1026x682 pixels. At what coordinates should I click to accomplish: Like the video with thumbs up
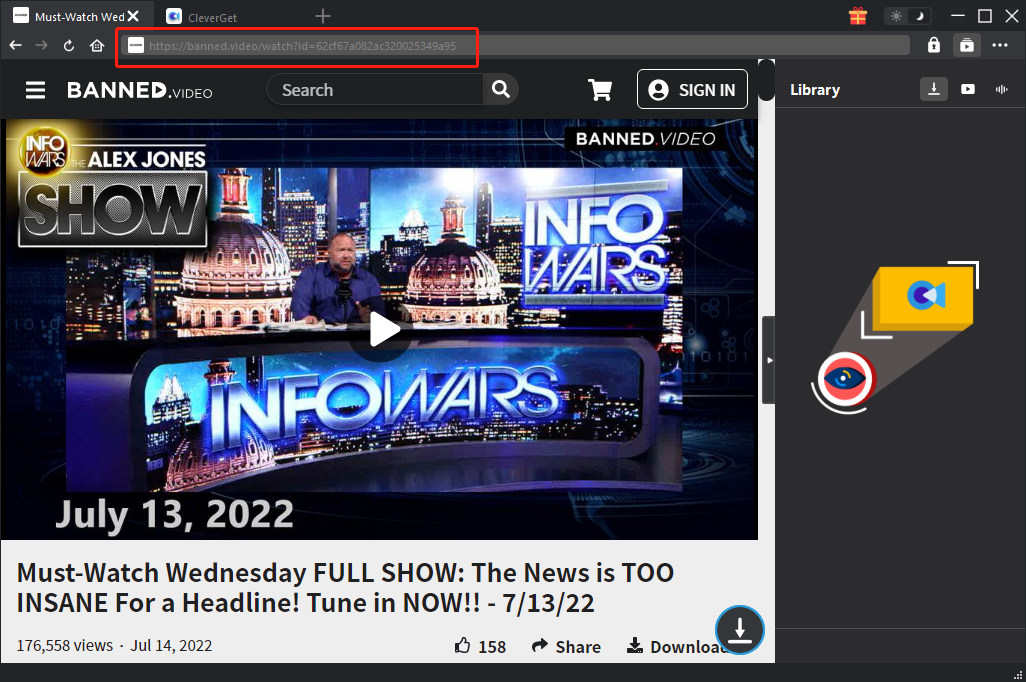click(x=463, y=646)
